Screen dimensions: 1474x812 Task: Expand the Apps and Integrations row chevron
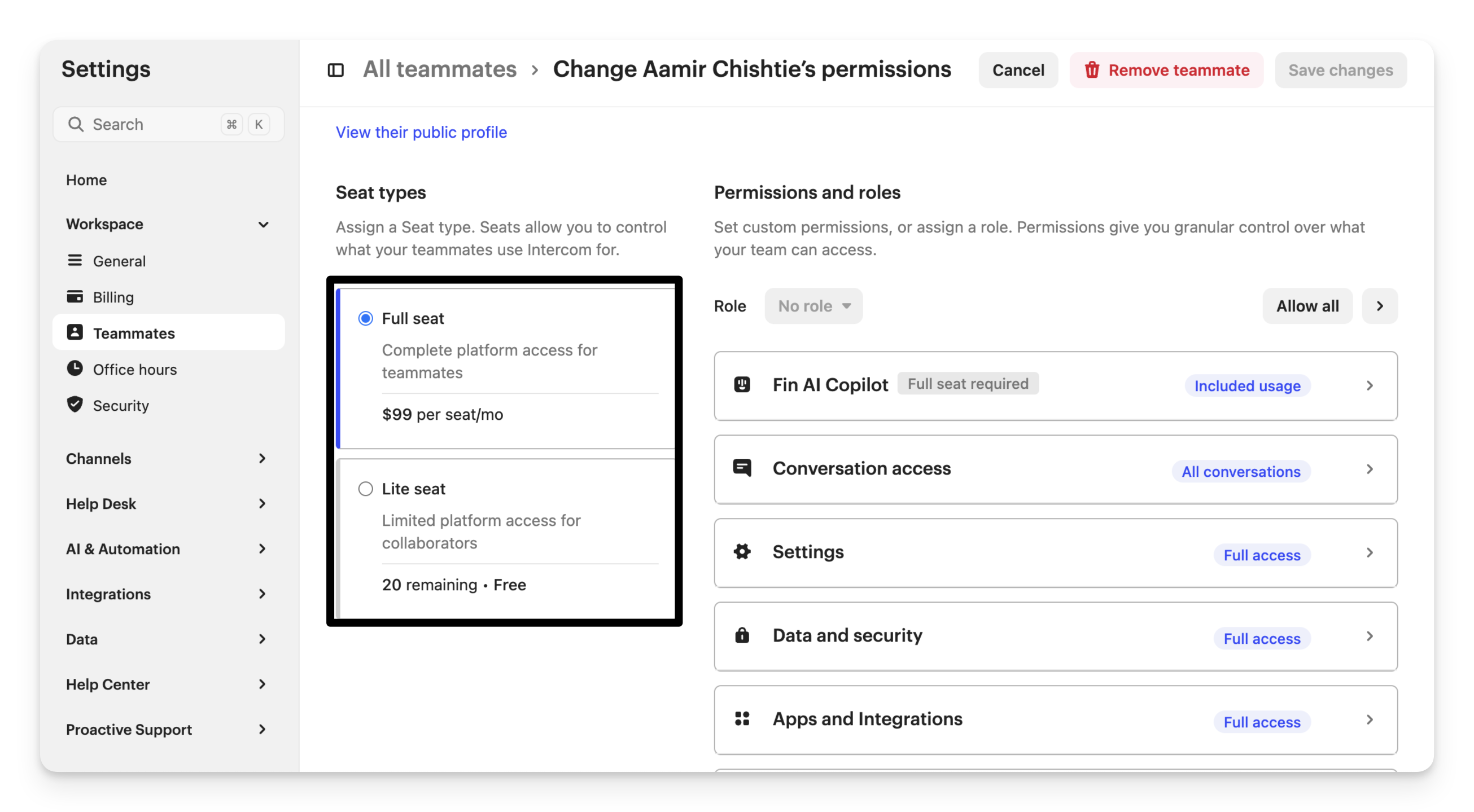pyautogui.click(x=1370, y=720)
